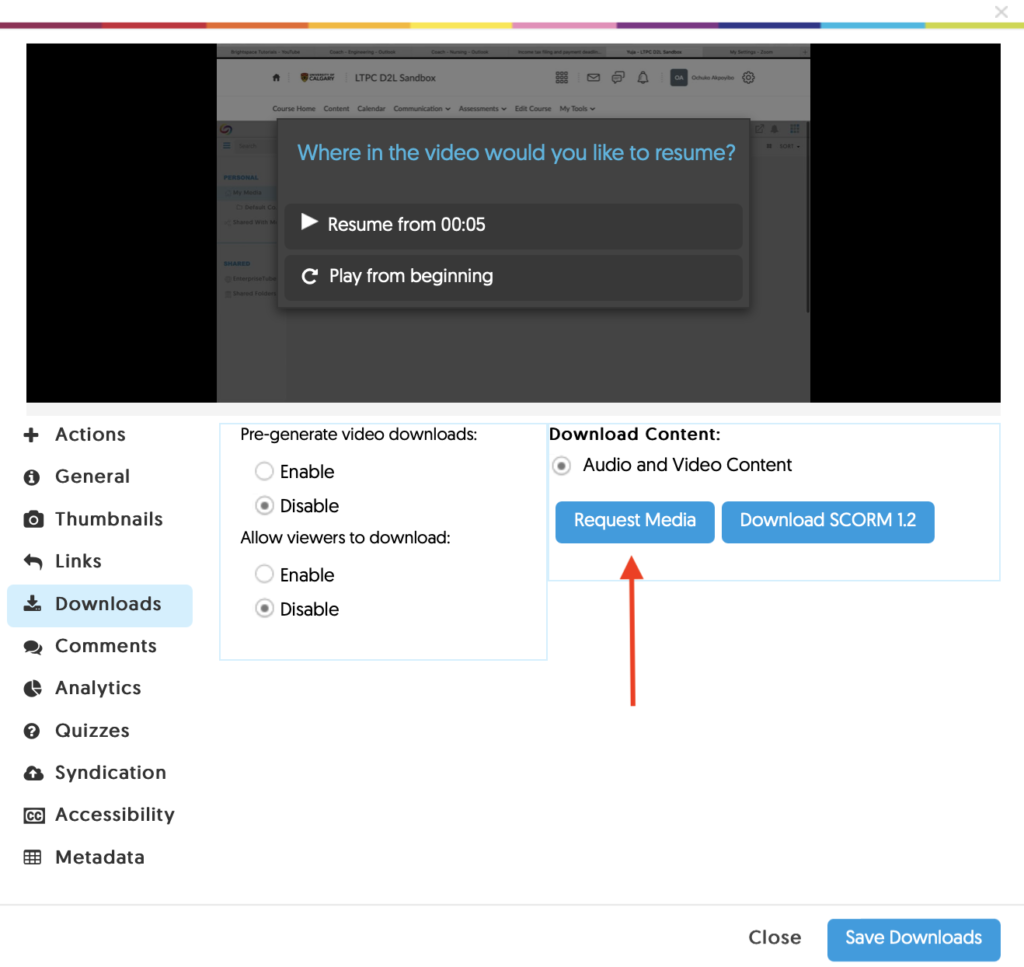
Task: Click the 'LTPC D2L Sandbox' title in the video frame
Action: tap(395, 78)
